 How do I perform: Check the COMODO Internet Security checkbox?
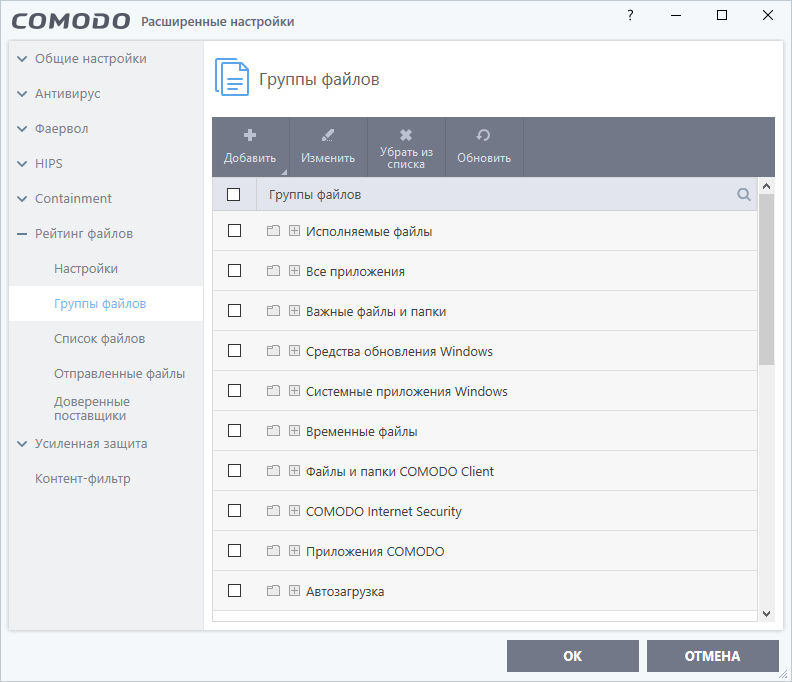[x=234, y=511]
